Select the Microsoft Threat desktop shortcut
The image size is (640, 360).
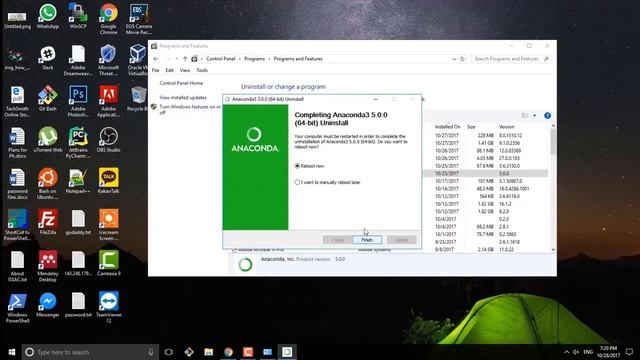(109, 60)
